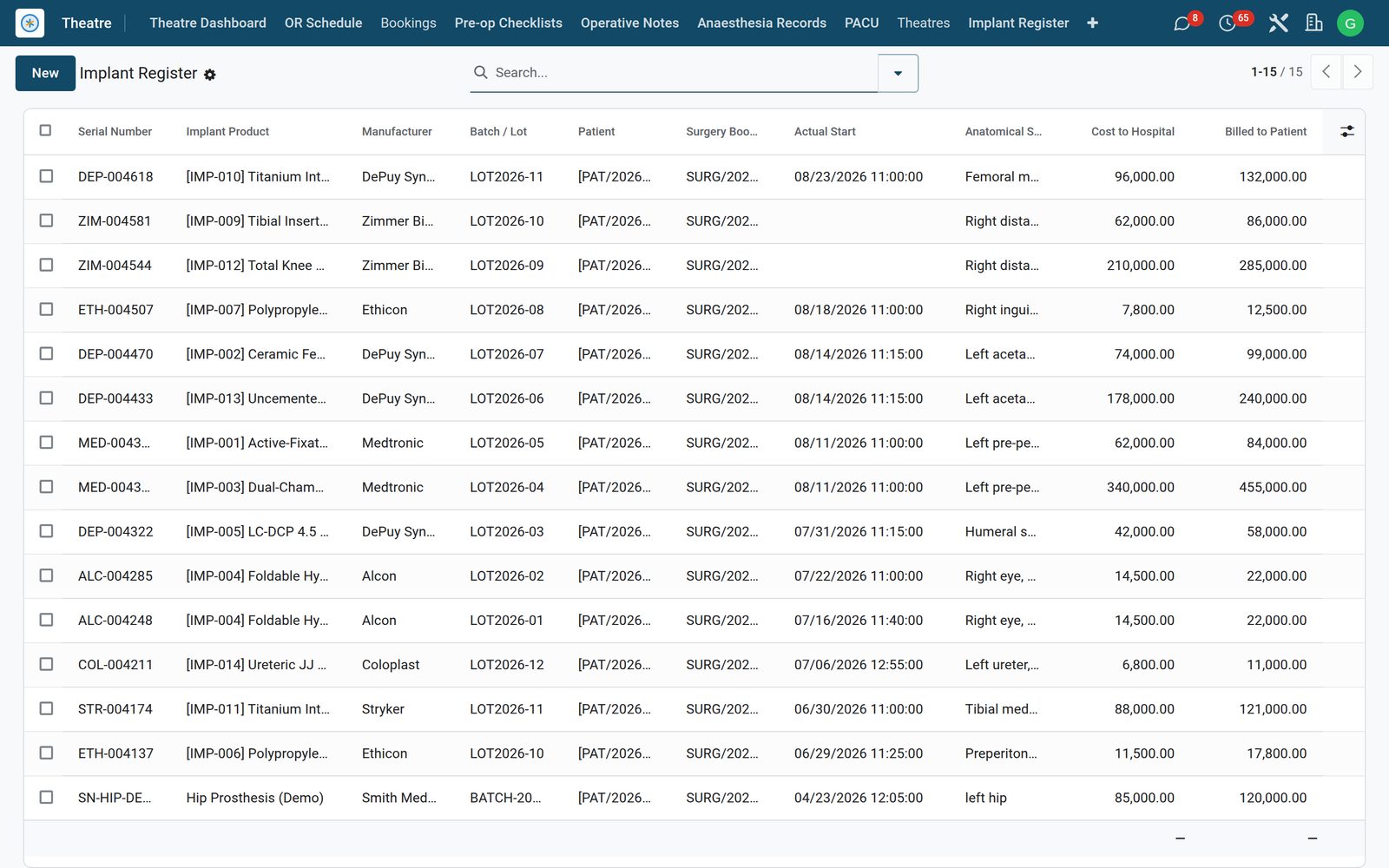Viewport: 1389px width, 868px height.
Task: Sort by the Serial Number column header
Action: coord(115,132)
